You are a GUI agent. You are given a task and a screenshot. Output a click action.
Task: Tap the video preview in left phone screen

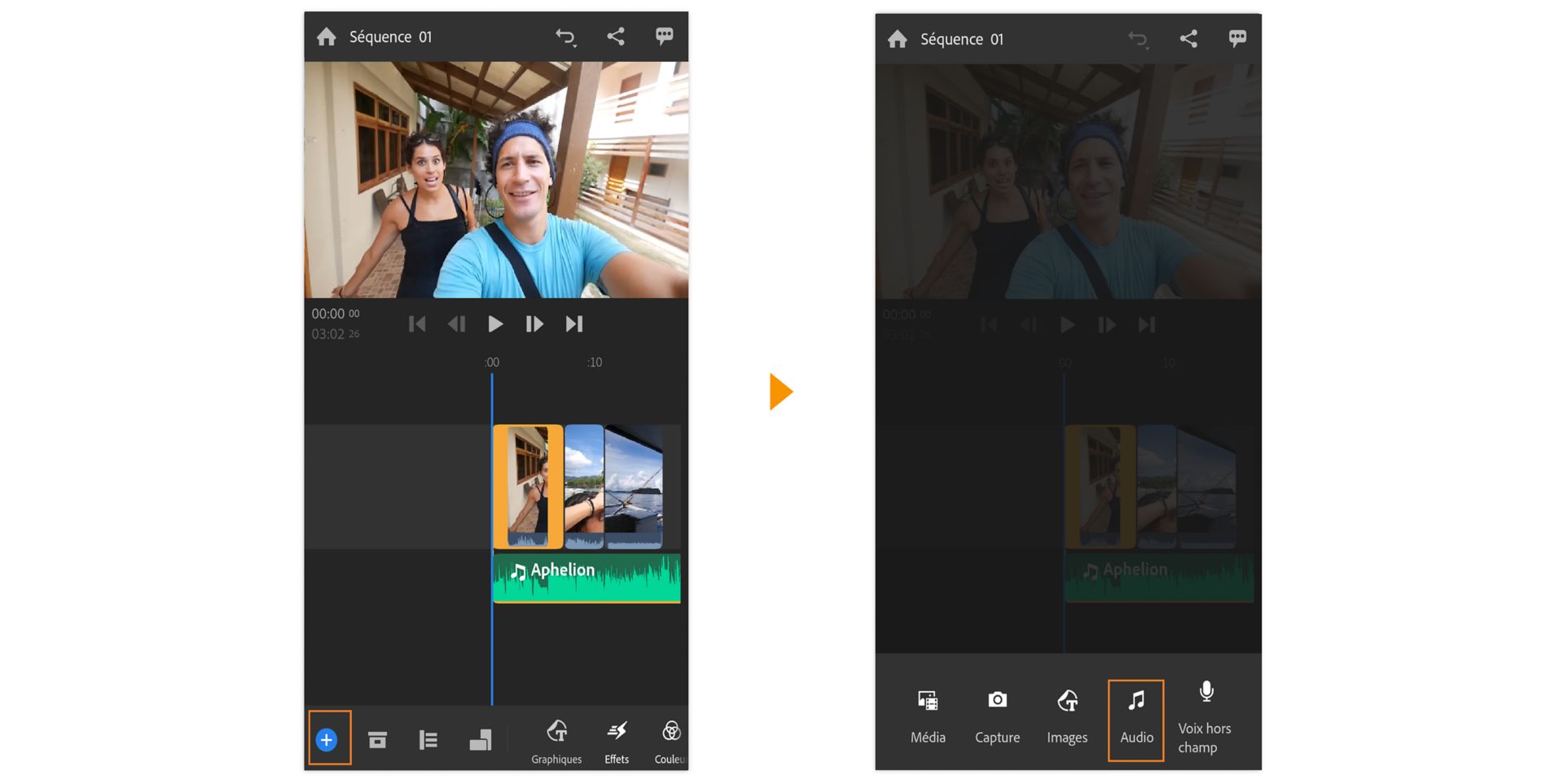pos(496,180)
